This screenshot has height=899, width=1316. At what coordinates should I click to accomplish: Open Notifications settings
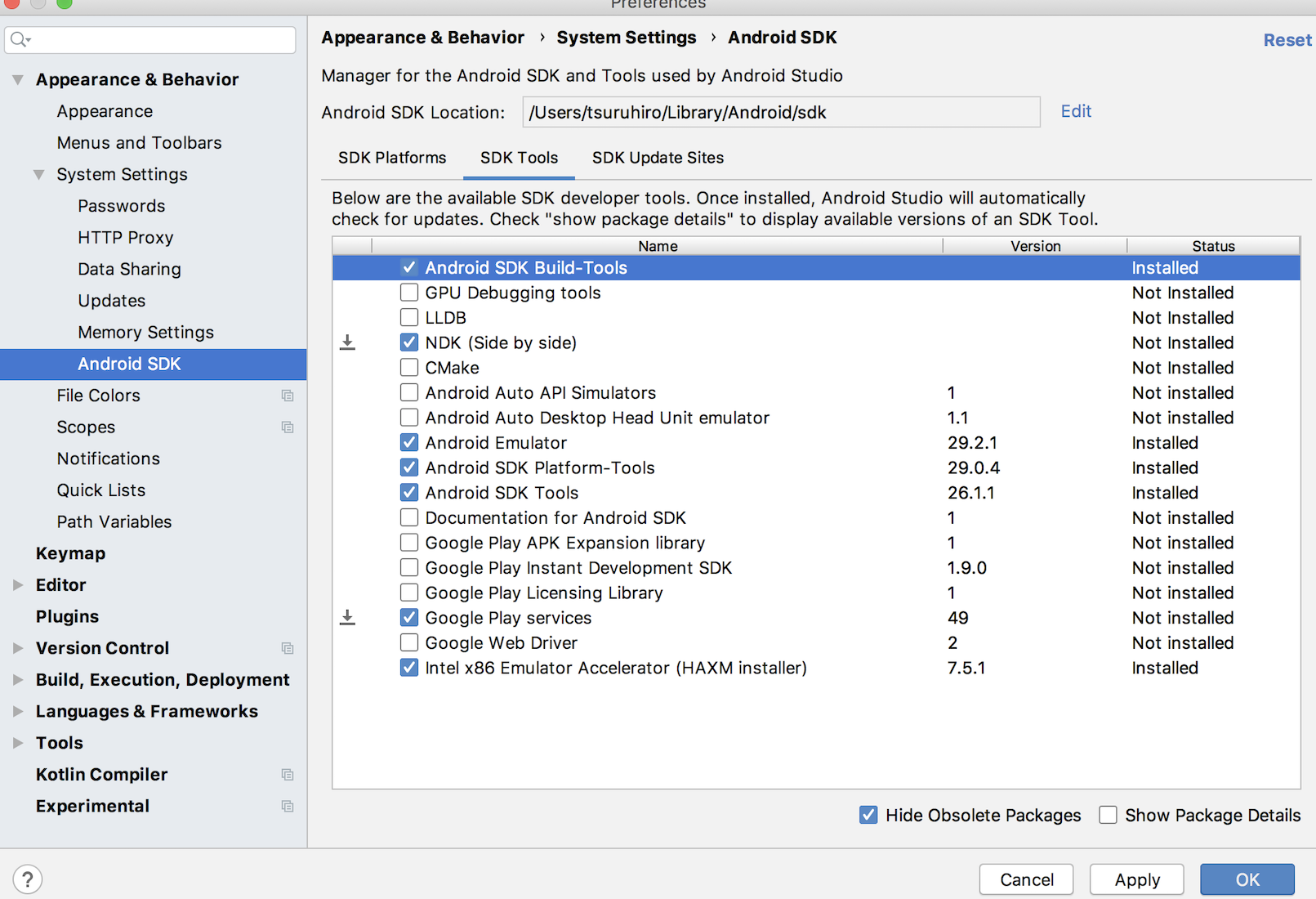[108, 459]
